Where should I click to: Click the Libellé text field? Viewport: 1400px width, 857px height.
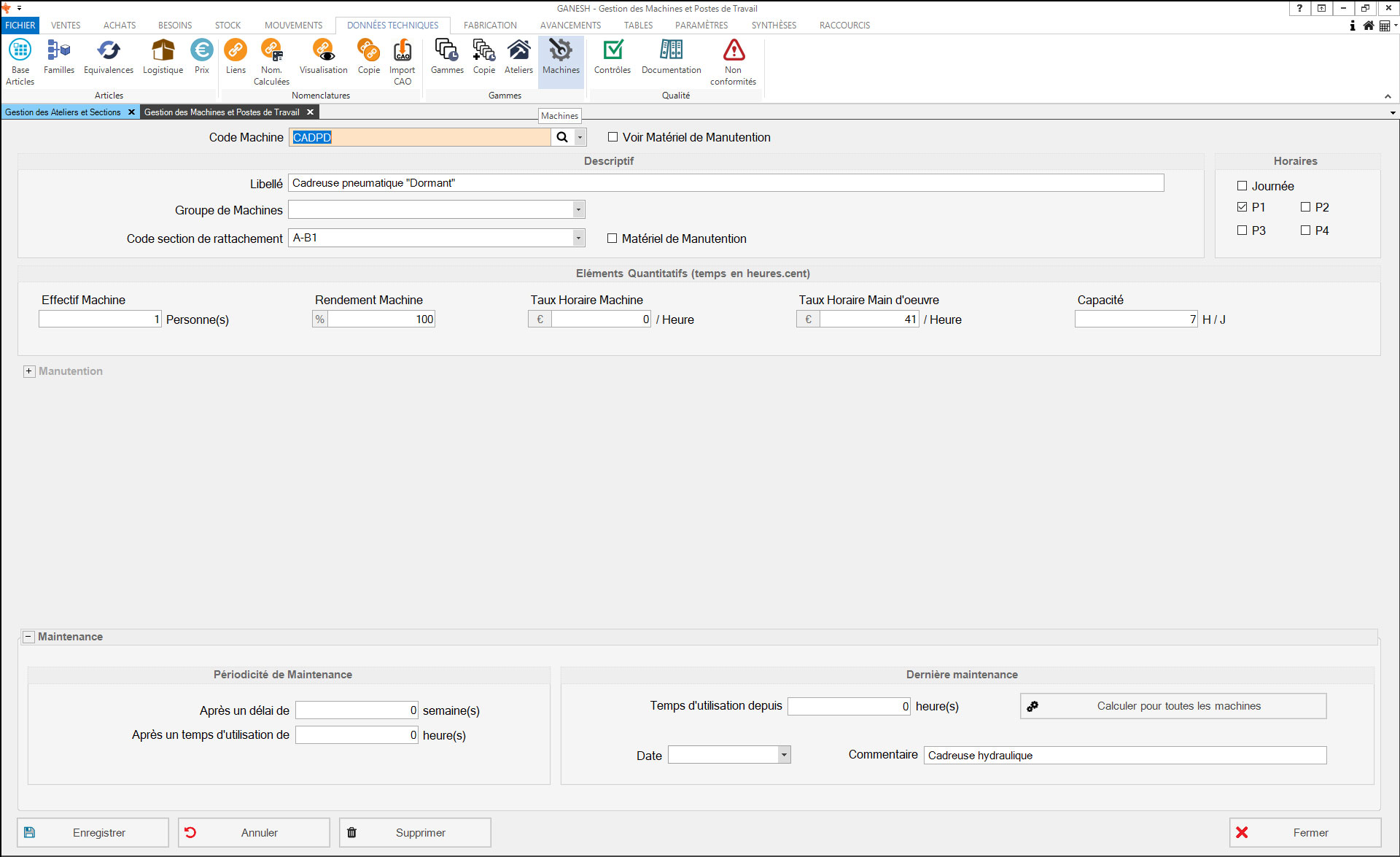pyautogui.click(x=726, y=183)
